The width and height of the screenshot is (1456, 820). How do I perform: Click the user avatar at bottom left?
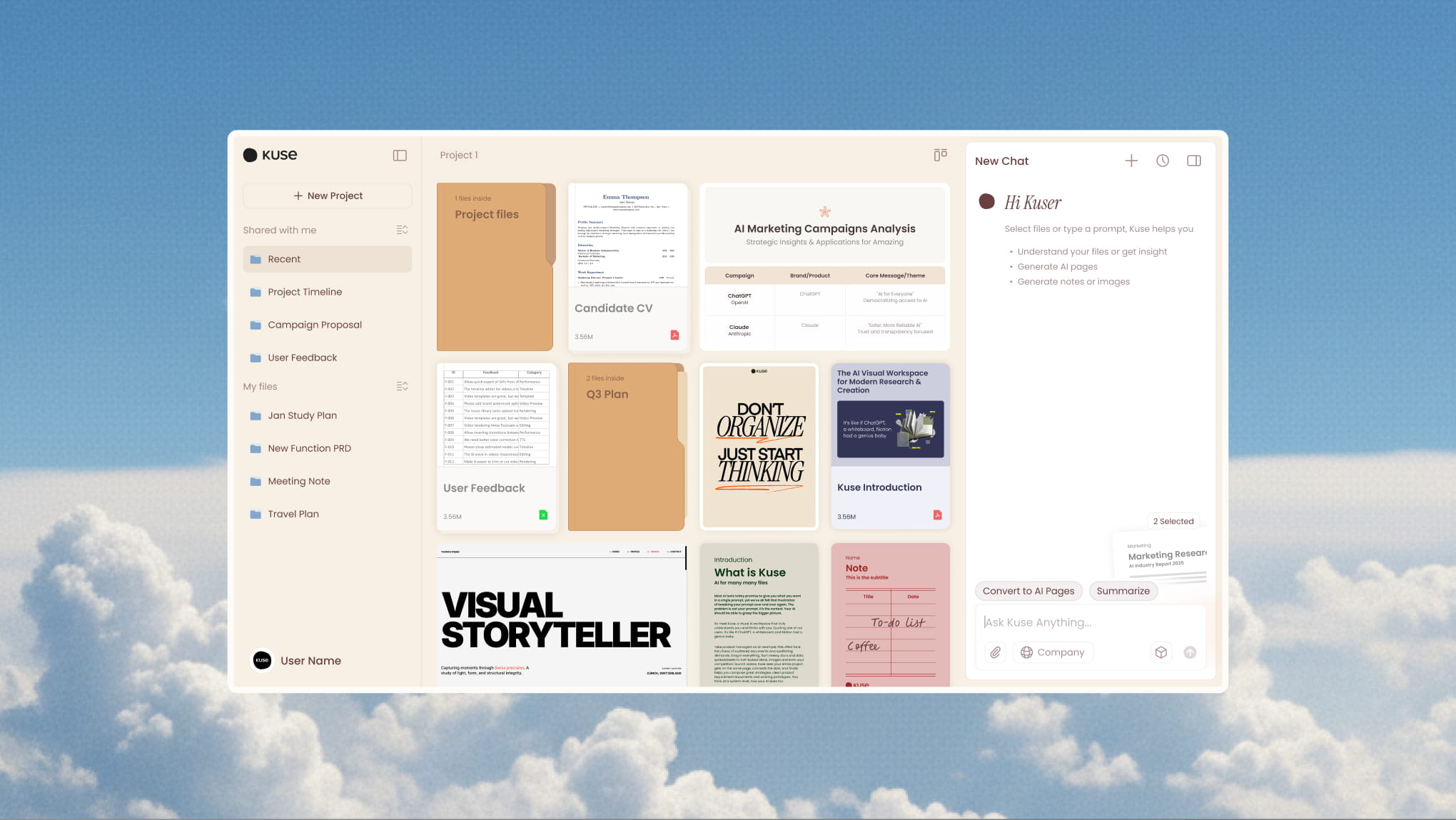click(262, 660)
